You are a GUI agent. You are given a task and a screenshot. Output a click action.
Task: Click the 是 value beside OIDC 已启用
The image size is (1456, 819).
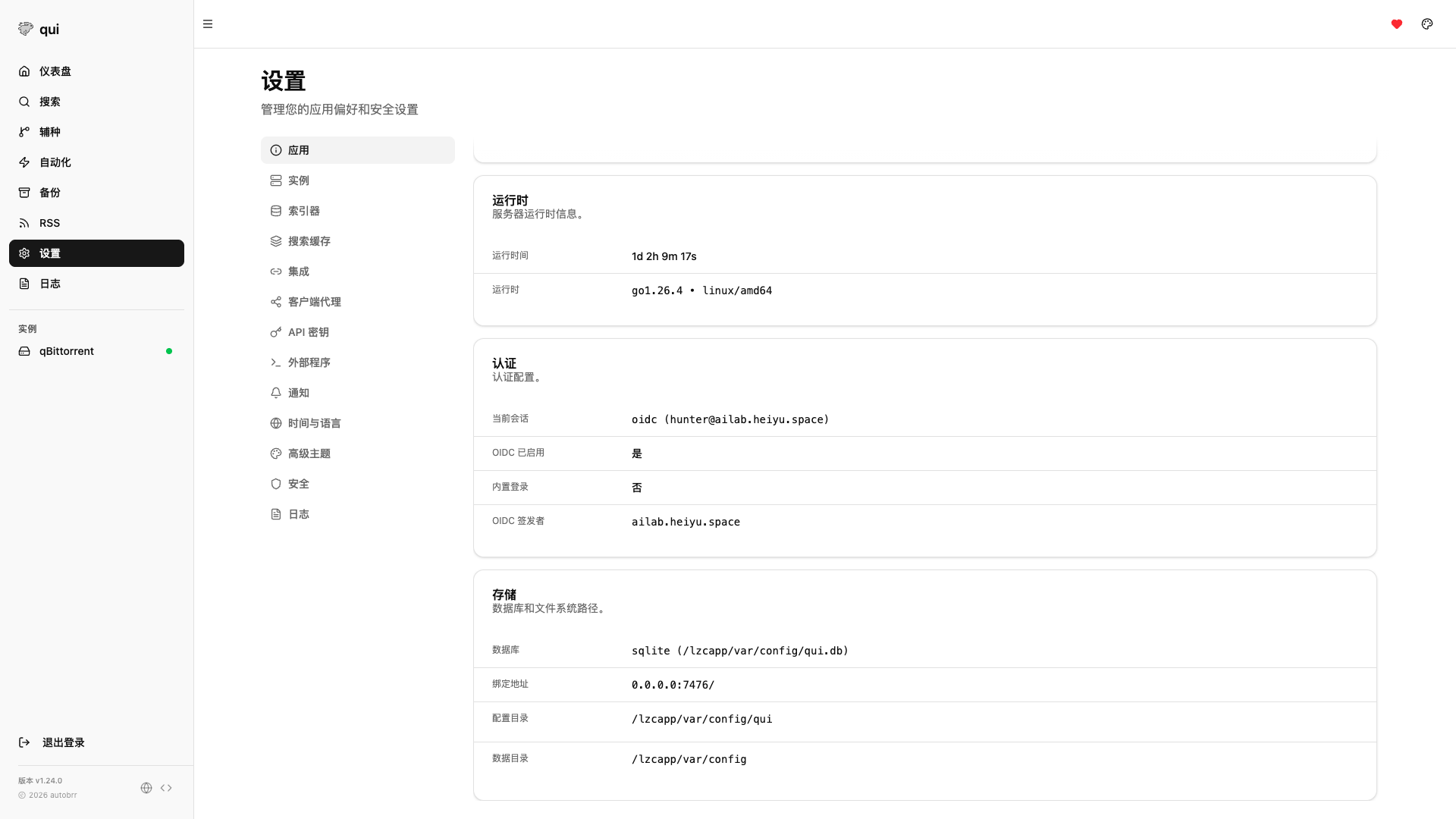tap(637, 453)
